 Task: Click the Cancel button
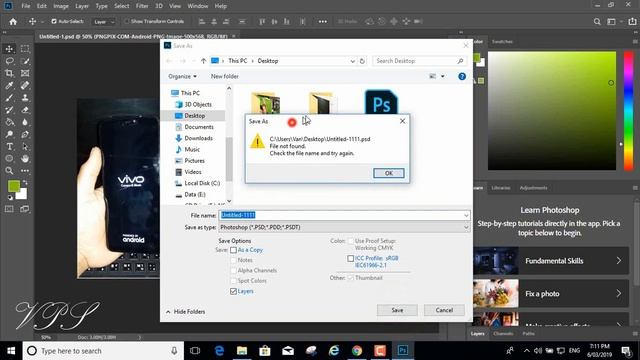[x=444, y=310]
